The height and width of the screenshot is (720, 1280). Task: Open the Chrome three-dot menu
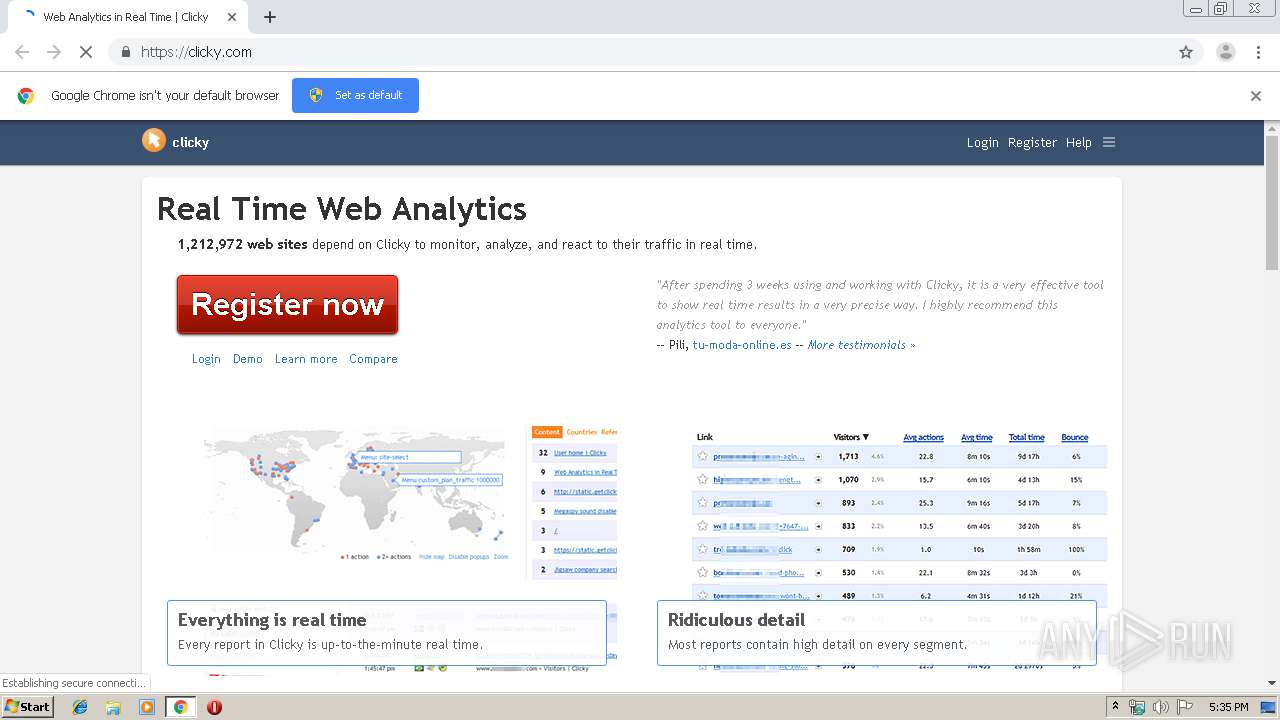coord(1258,52)
